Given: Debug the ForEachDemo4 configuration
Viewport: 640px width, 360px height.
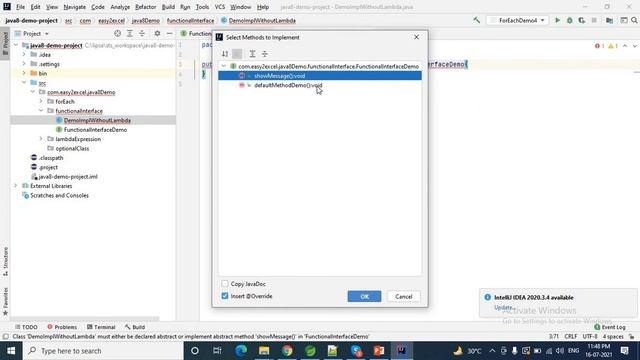Looking at the screenshot, I should (x=569, y=20).
